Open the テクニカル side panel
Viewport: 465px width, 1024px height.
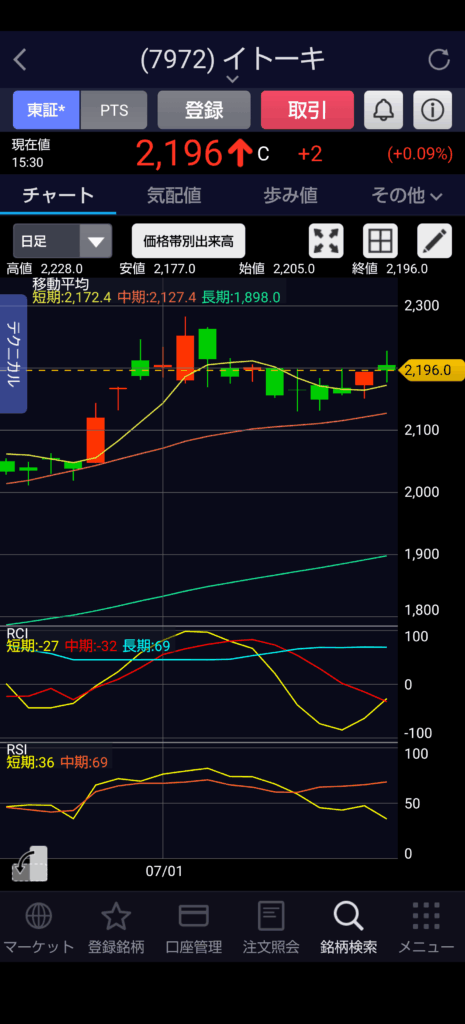coord(14,353)
